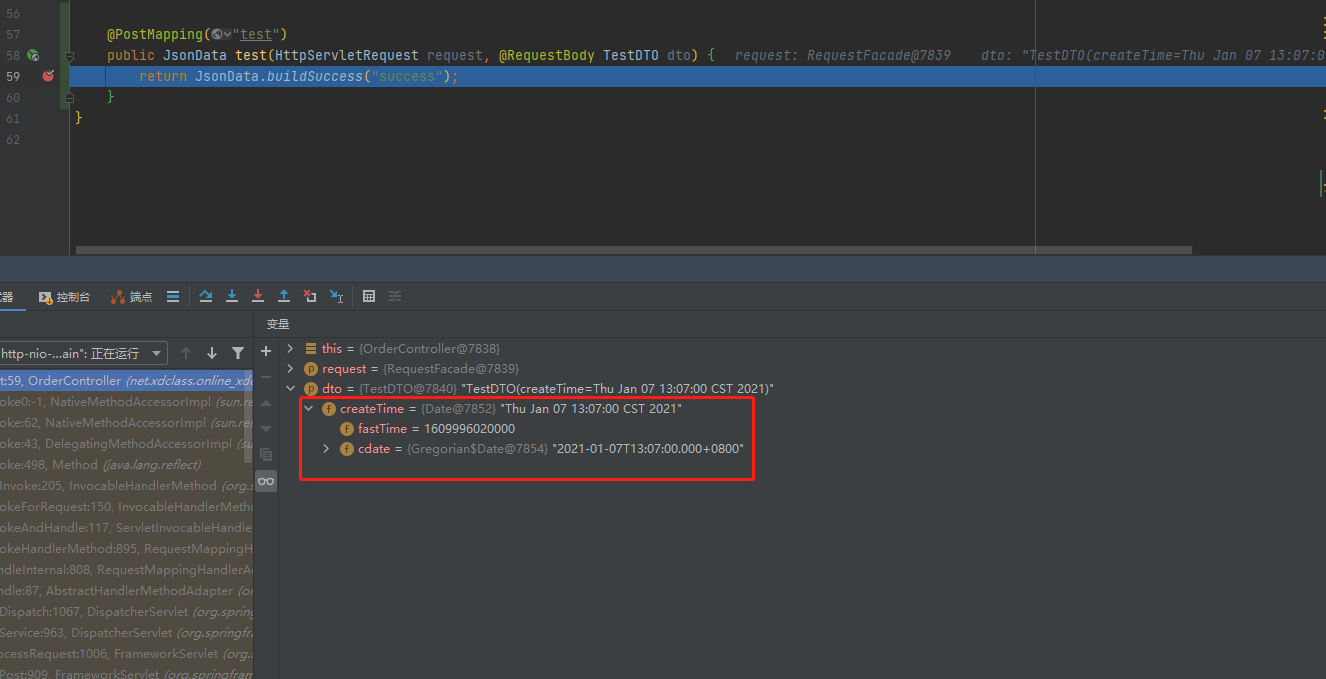The width and height of the screenshot is (1326, 679).
Task: Select frame 'okeAndHandle:117, ServletInvocableHandle'
Action: (126, 528)
